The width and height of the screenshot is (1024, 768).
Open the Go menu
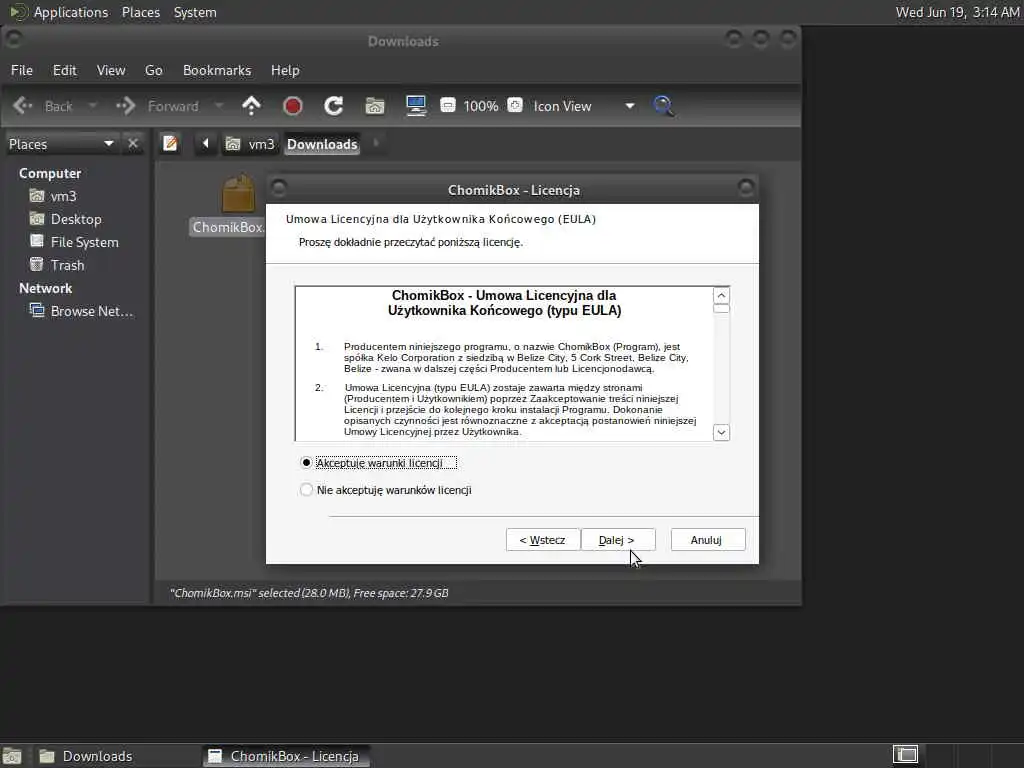153,70
